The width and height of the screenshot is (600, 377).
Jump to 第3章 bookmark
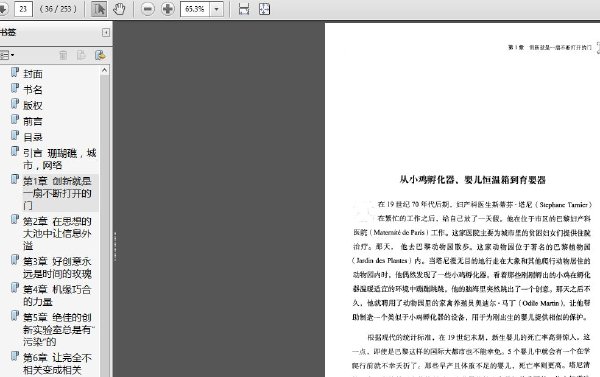[x=57, y=268]
